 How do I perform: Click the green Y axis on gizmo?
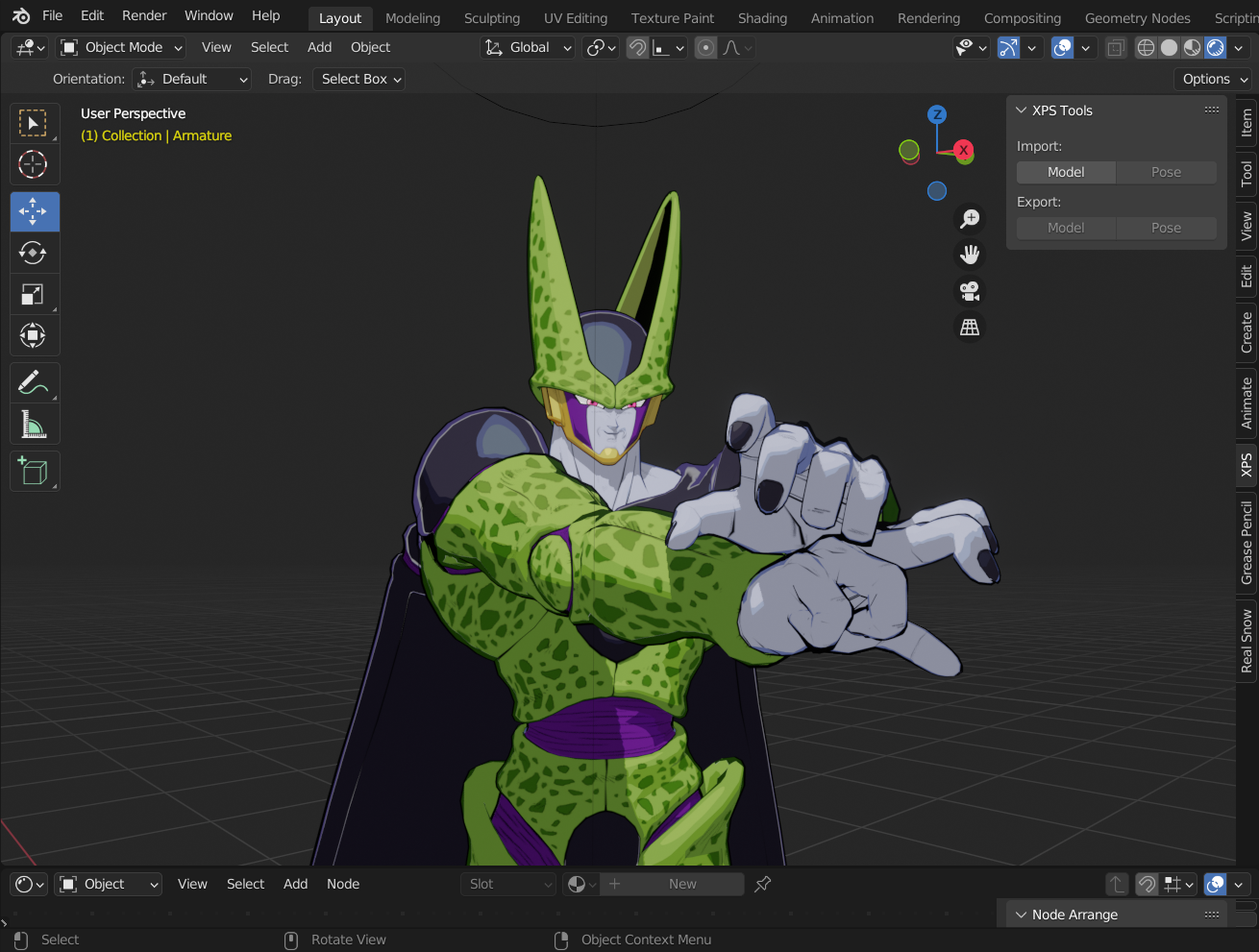908,149
